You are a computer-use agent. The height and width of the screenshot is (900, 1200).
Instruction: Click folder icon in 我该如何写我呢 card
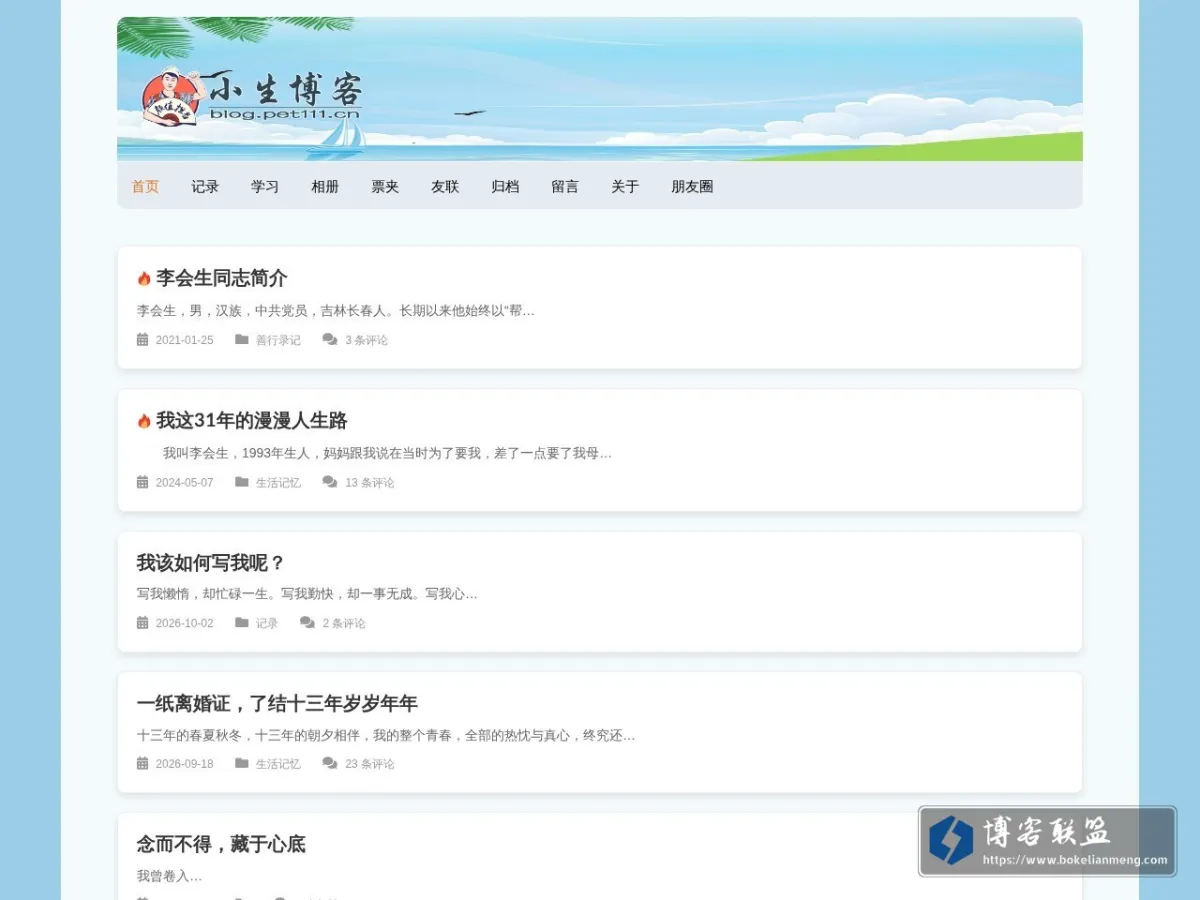(x=242, y=622)
